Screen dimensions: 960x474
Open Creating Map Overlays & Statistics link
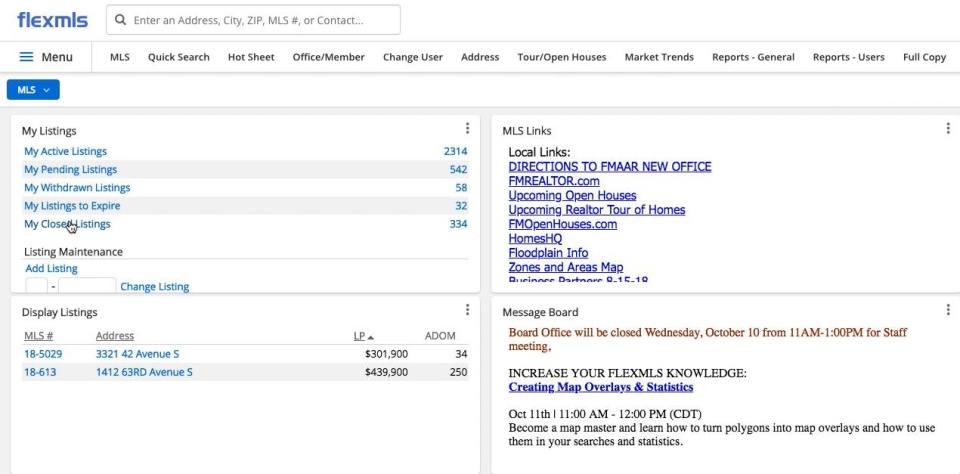[x=600, y=387]
